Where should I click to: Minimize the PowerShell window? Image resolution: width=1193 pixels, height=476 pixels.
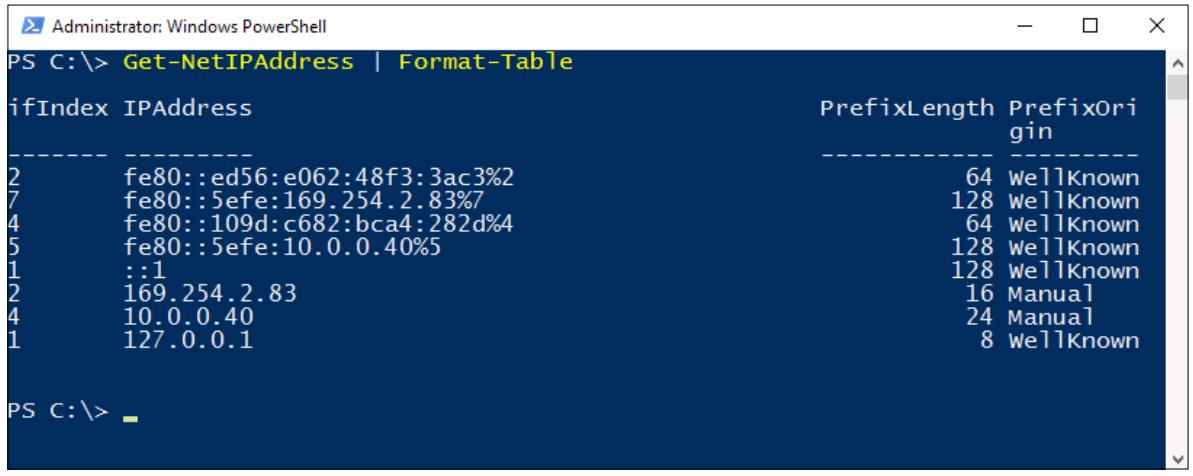click(x=1024, y=27)
